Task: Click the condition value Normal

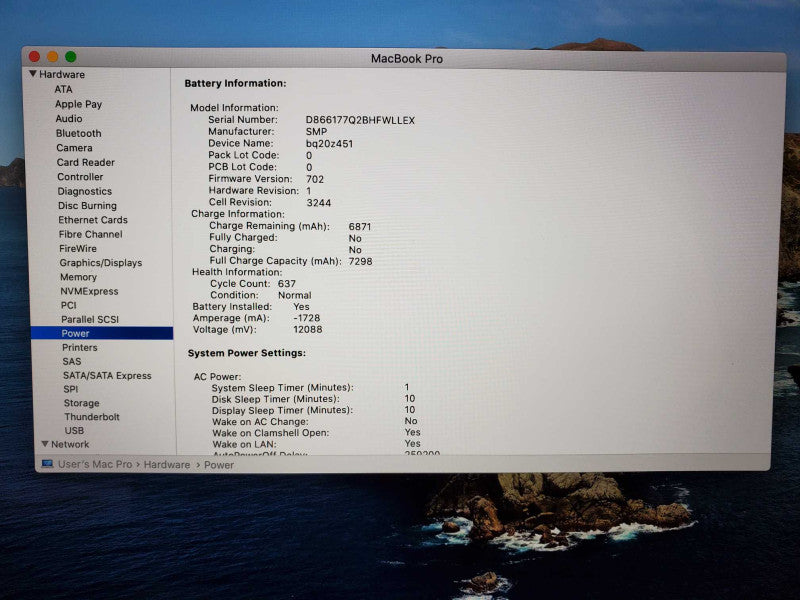Action: point(294,295)
